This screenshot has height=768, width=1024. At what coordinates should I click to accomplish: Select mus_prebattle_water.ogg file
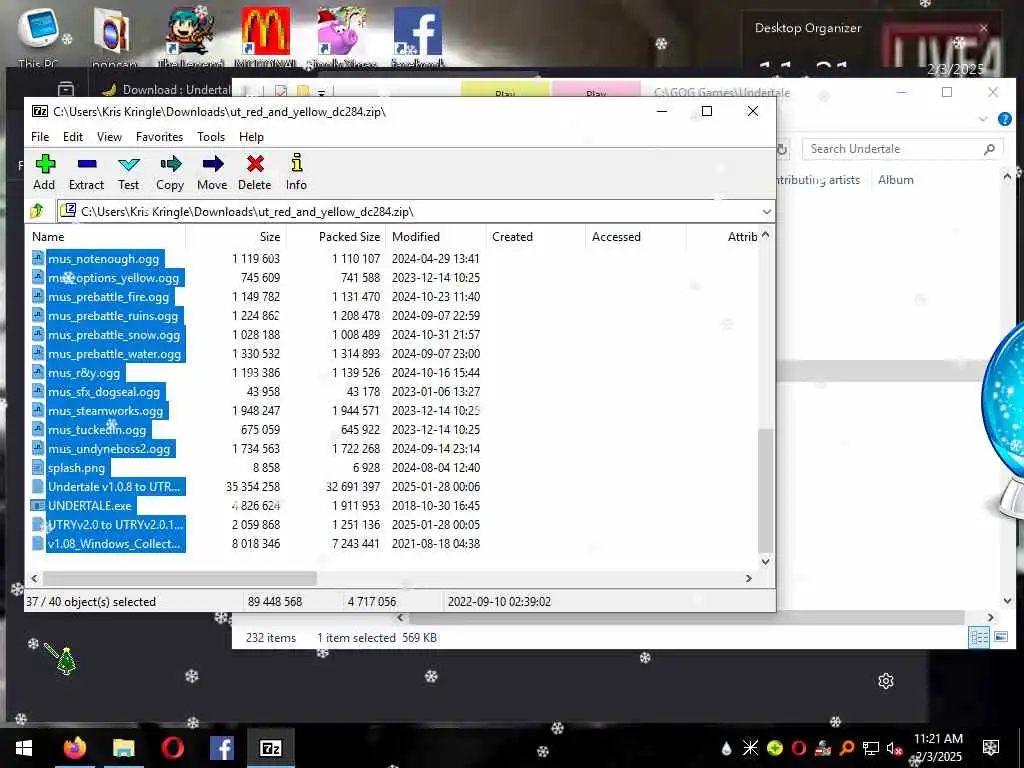pyautogui.click(x=114, y=353)
